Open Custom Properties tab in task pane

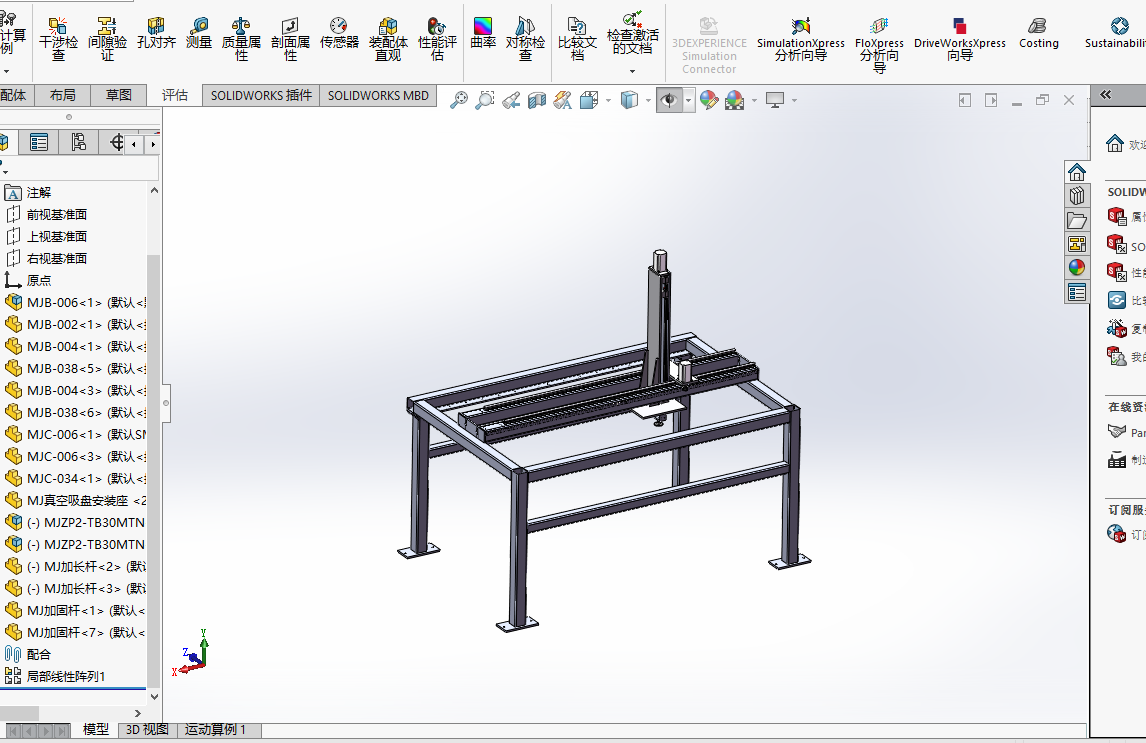pyautogui.click(x=1077, y=293)
